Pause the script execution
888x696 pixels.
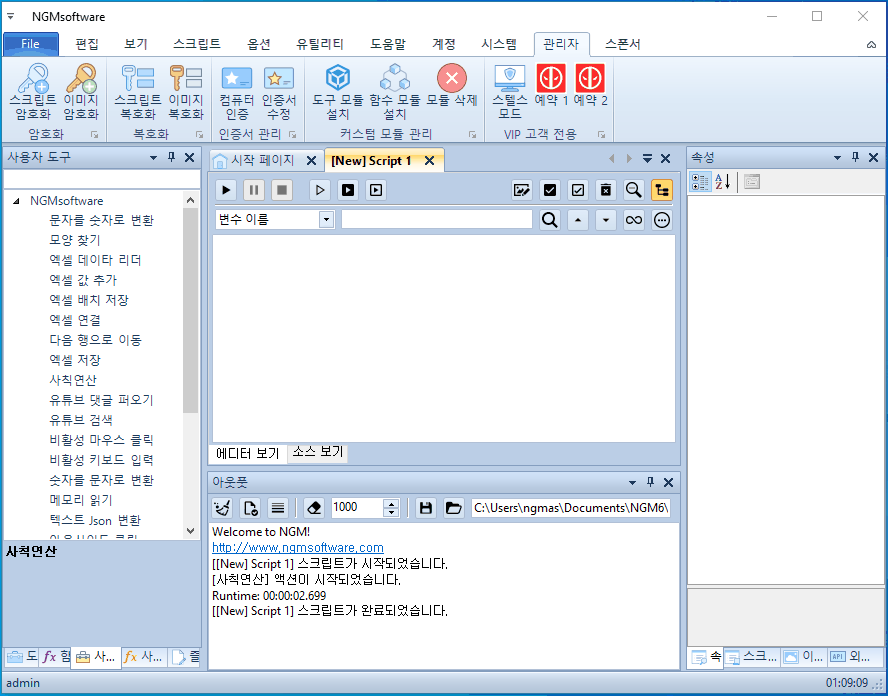tap(254, 190)
